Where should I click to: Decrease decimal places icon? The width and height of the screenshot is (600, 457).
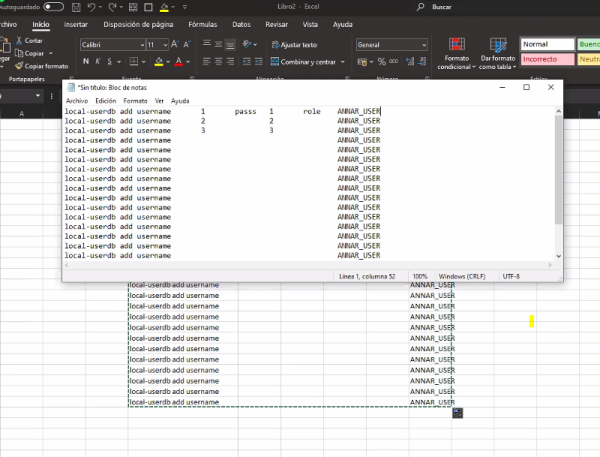(x=422, y=61)
